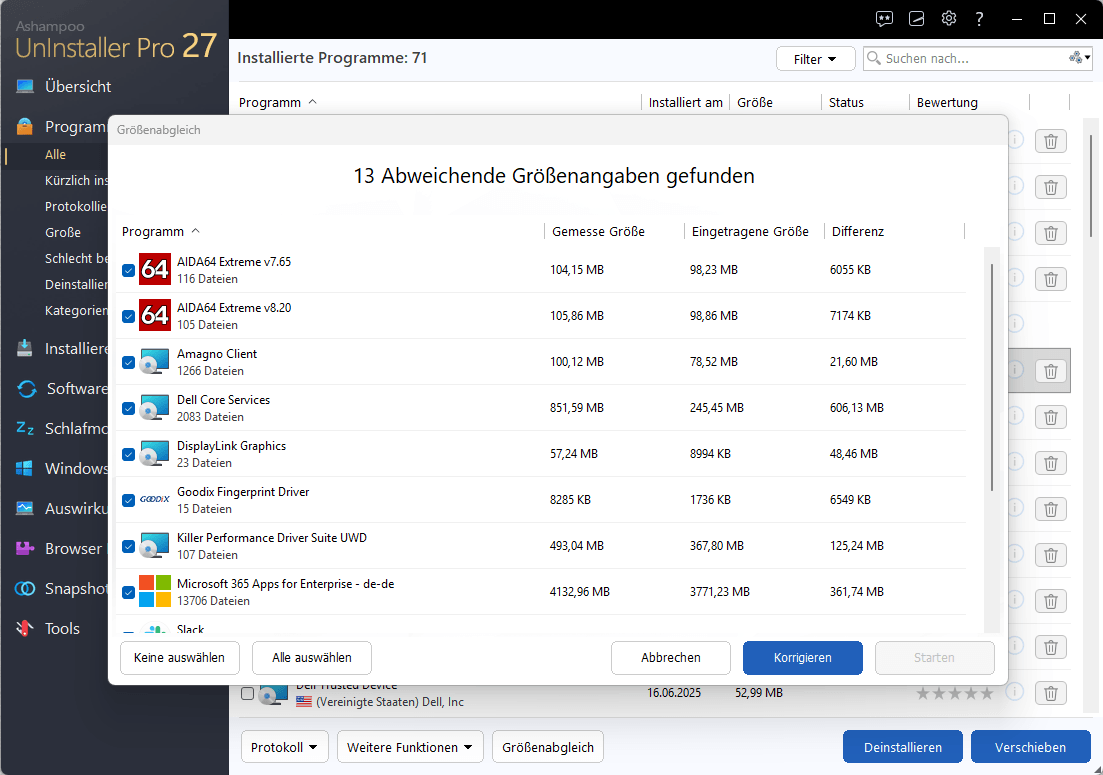The height and width of the screenshot is (775, 1103).
Task: Select Große in sidebar
Action: (63, 232)
